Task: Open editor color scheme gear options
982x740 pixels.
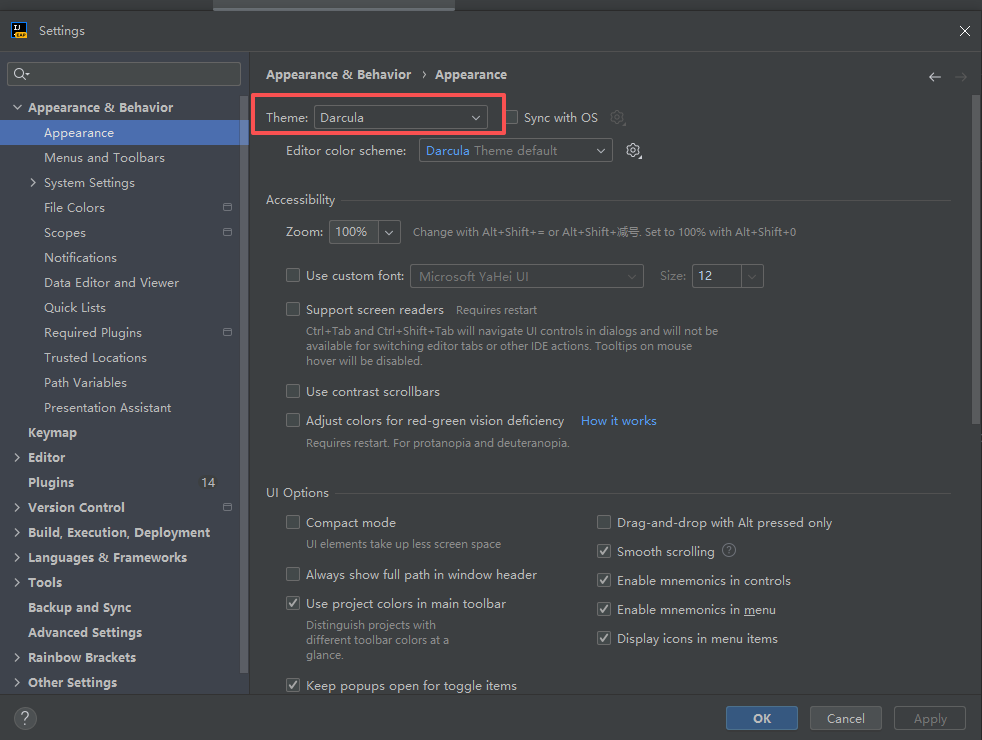Action: 633,150
